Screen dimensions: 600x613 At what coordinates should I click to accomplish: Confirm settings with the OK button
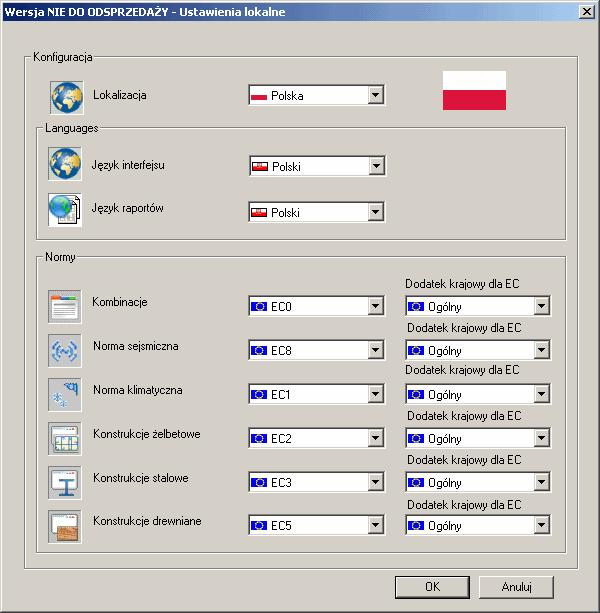tap(432, 587)
